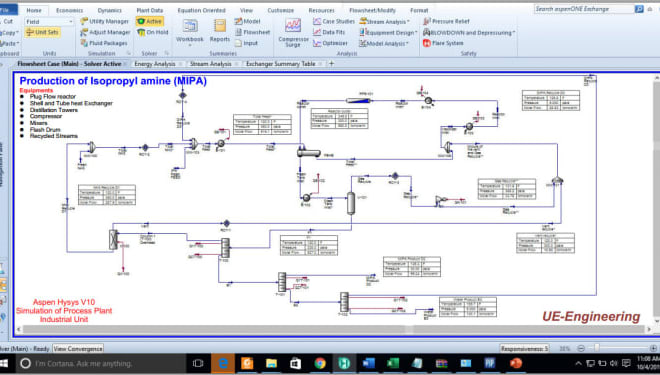Viewport: 660px width, 375px height.
Task: Expand the Model Analysis menu
Action: click(384, 43)
